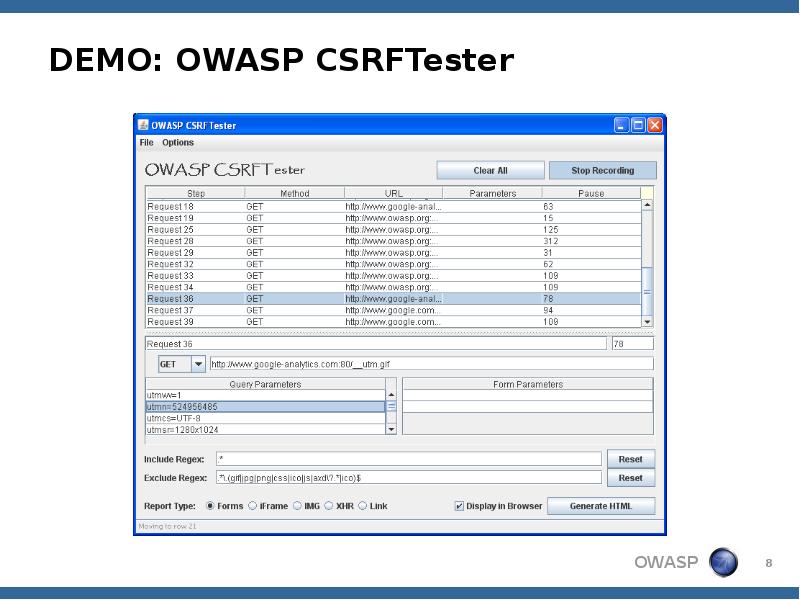The image size is (800, 600).
Task: Click scroll down arrow in requests table
Action: 646,322
